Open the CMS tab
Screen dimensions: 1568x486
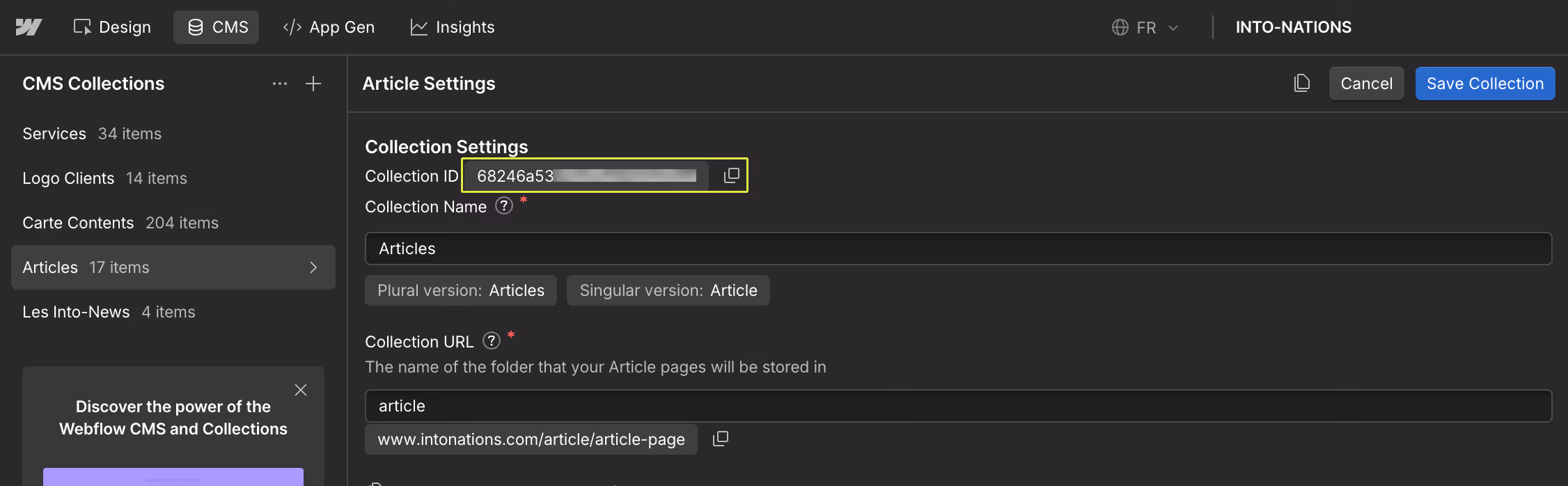(x=217, y=27)
